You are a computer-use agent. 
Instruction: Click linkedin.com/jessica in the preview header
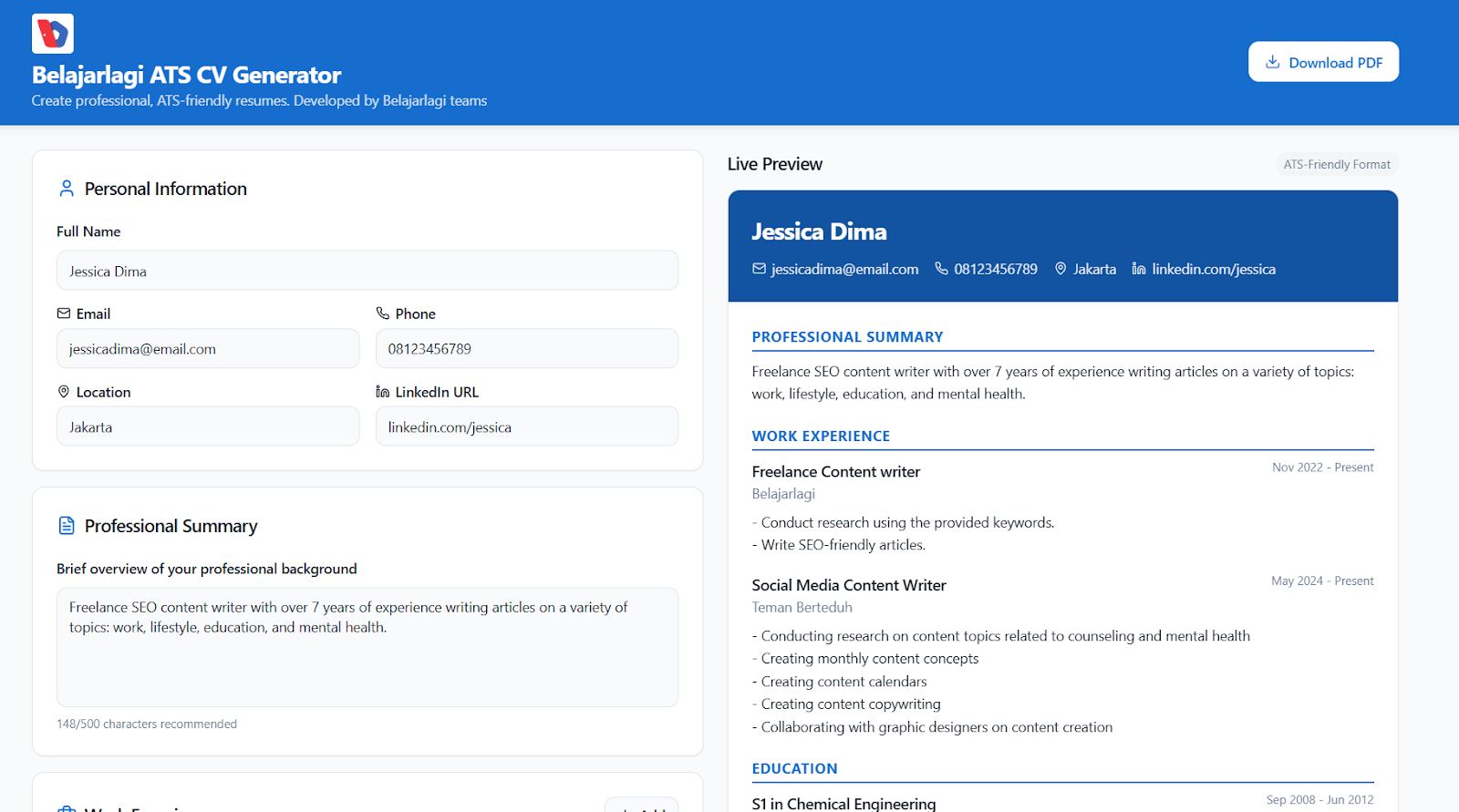(x=1214, y=269)
